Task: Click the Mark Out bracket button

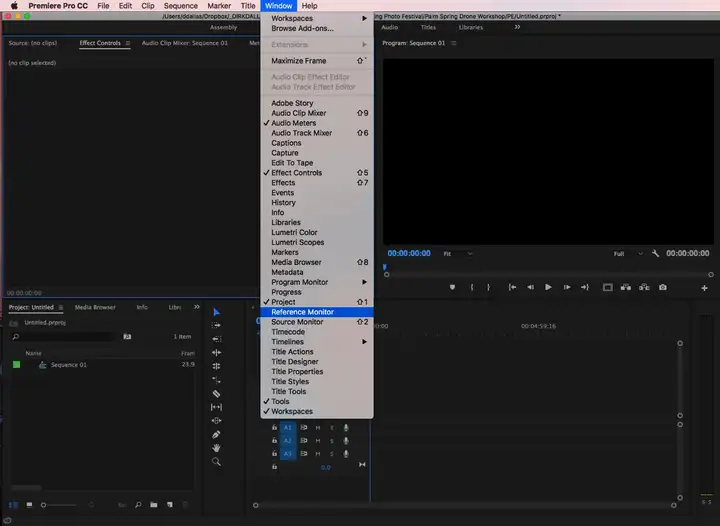Action: [x=489, y=287]
